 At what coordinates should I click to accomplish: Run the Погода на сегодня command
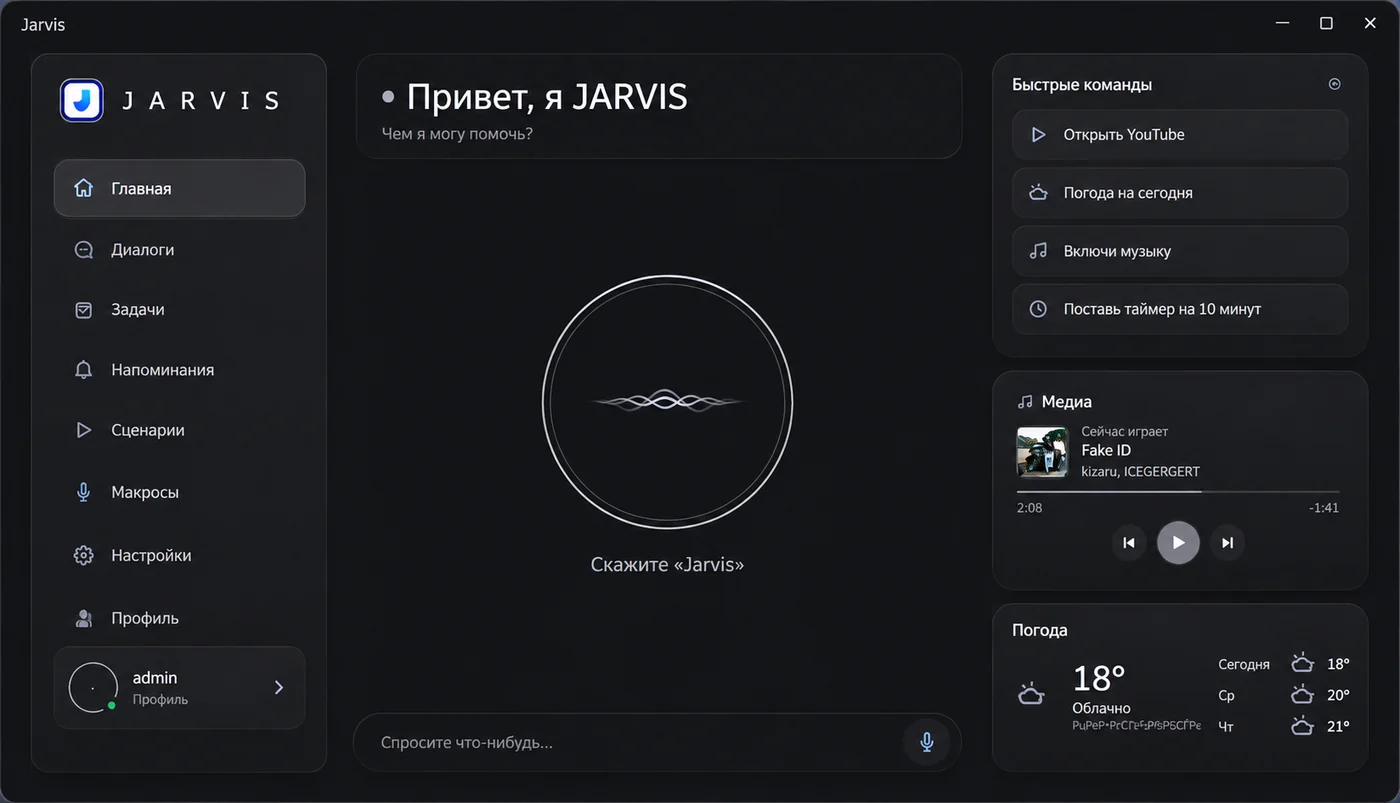1180,193
